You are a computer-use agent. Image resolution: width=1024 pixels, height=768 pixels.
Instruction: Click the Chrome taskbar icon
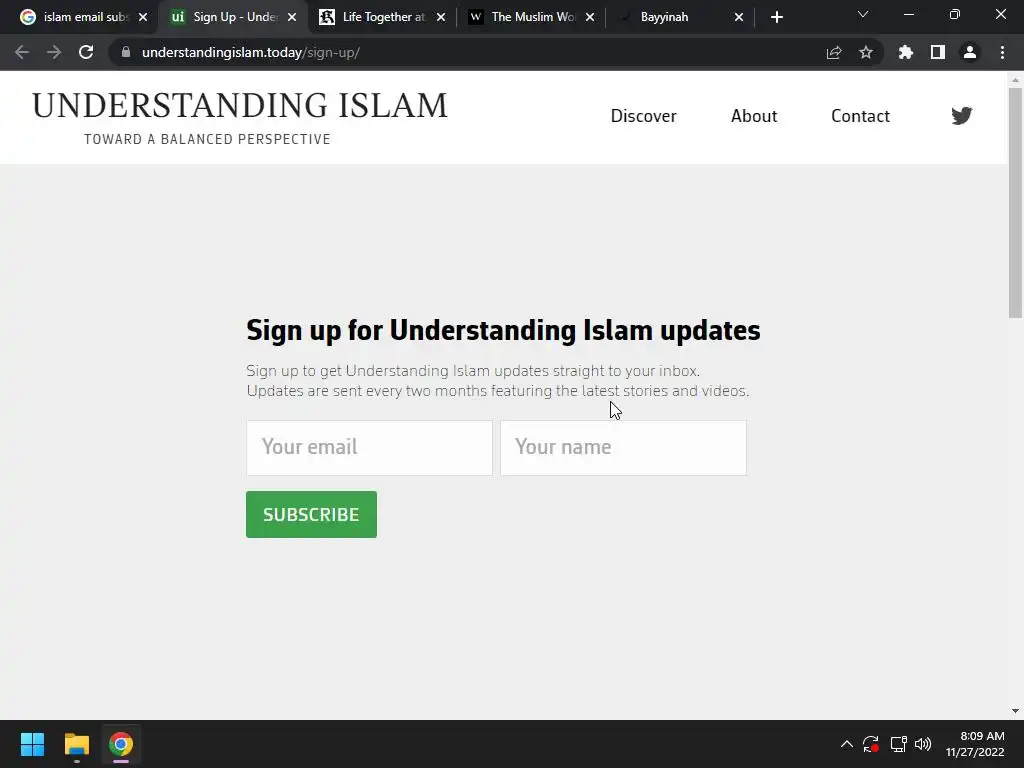click(x=121, y=744)
